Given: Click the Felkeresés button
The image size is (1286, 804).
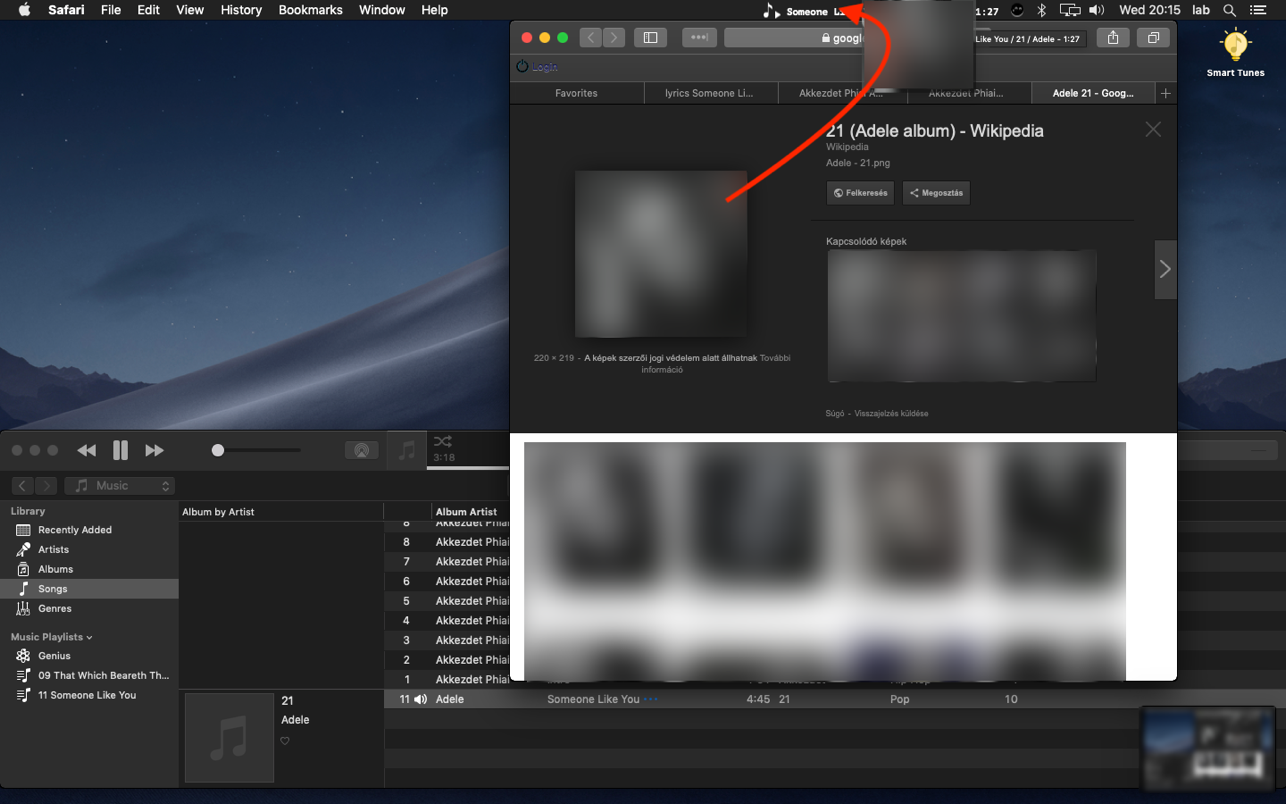Looking at the screenshot, I should point(861,193).
